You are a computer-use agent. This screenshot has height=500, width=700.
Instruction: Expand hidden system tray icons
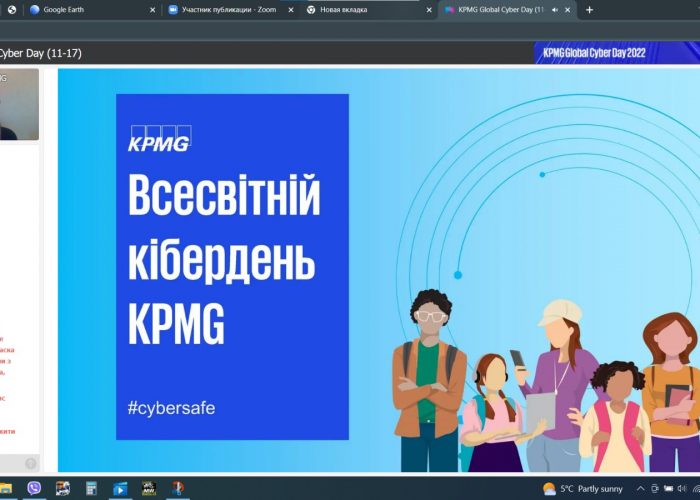pyautogui.click(x=641, y=489)
